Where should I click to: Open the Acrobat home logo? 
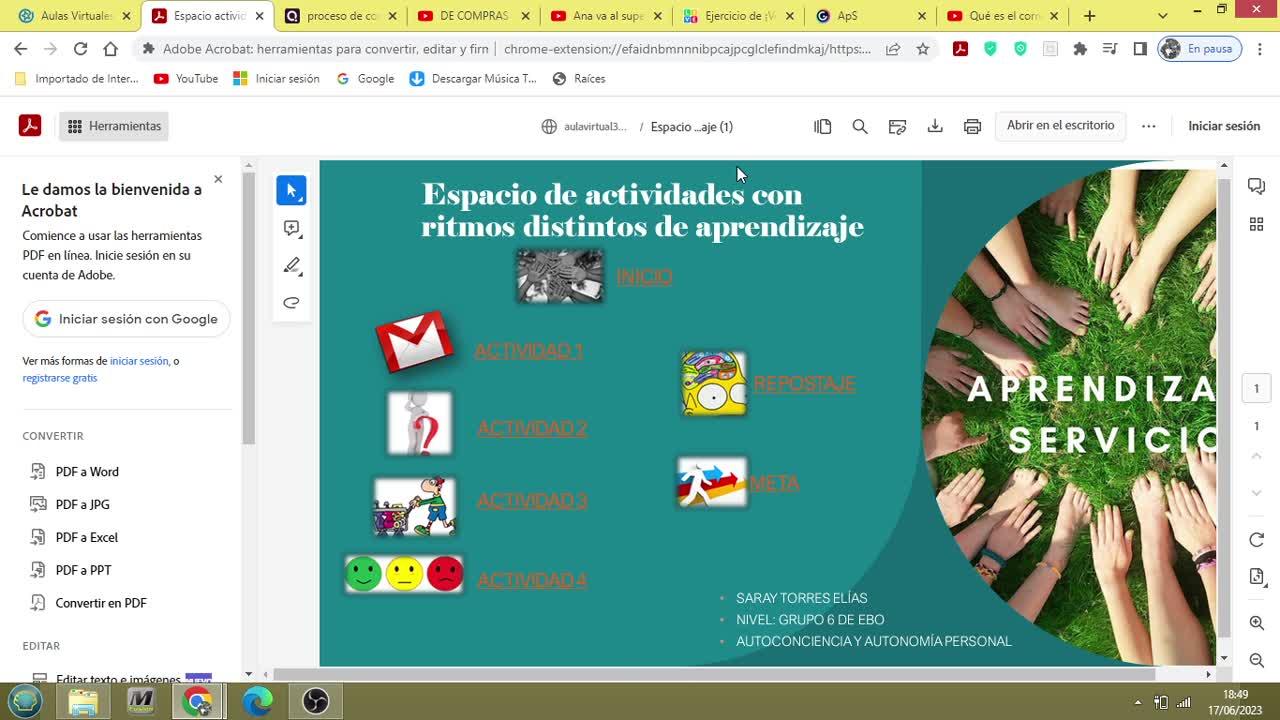click(30, 125)
